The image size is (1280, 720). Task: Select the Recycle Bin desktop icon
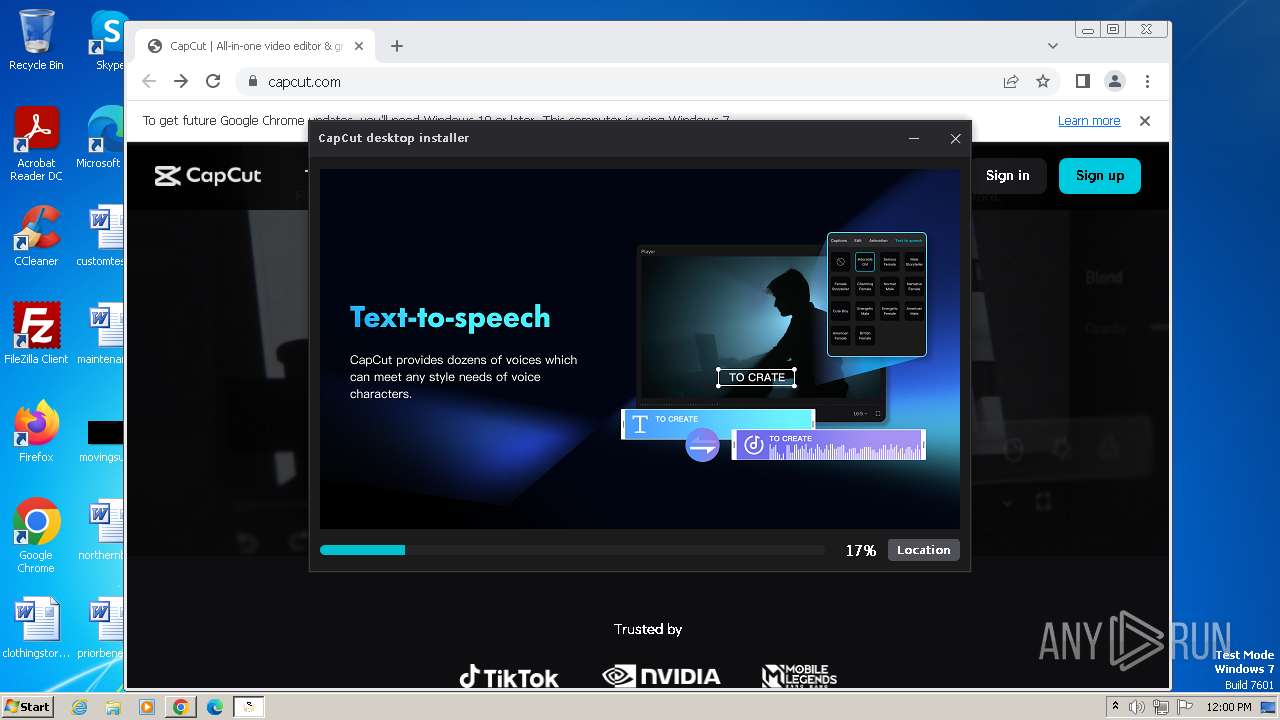pyautogui.click(x=36, y=40)
